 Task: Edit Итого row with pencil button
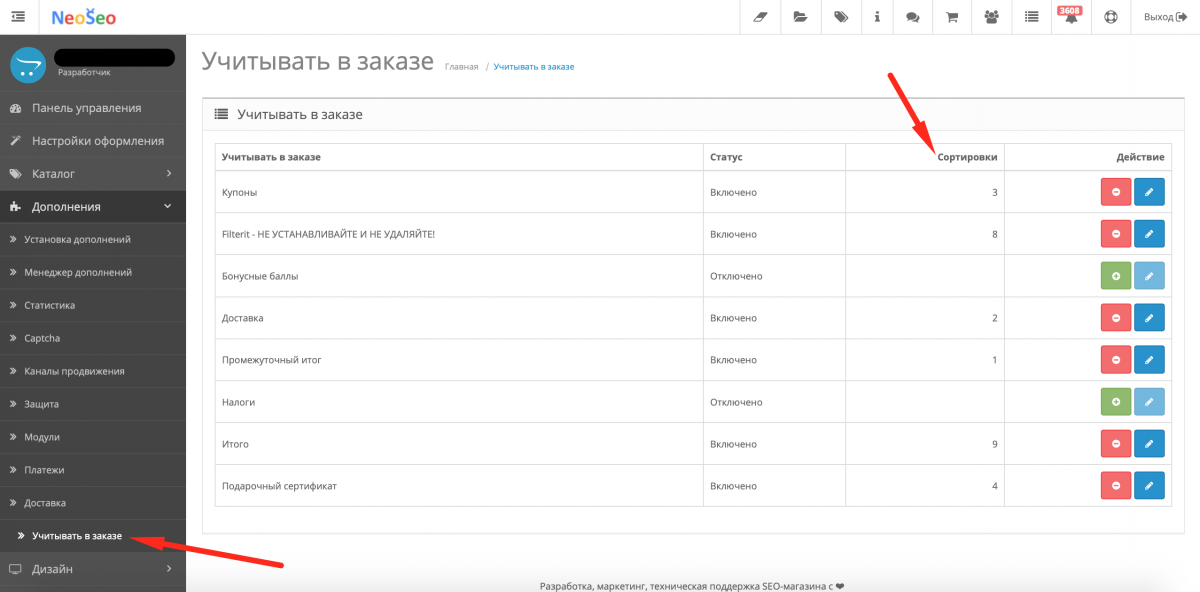(x=1149, y=444)
